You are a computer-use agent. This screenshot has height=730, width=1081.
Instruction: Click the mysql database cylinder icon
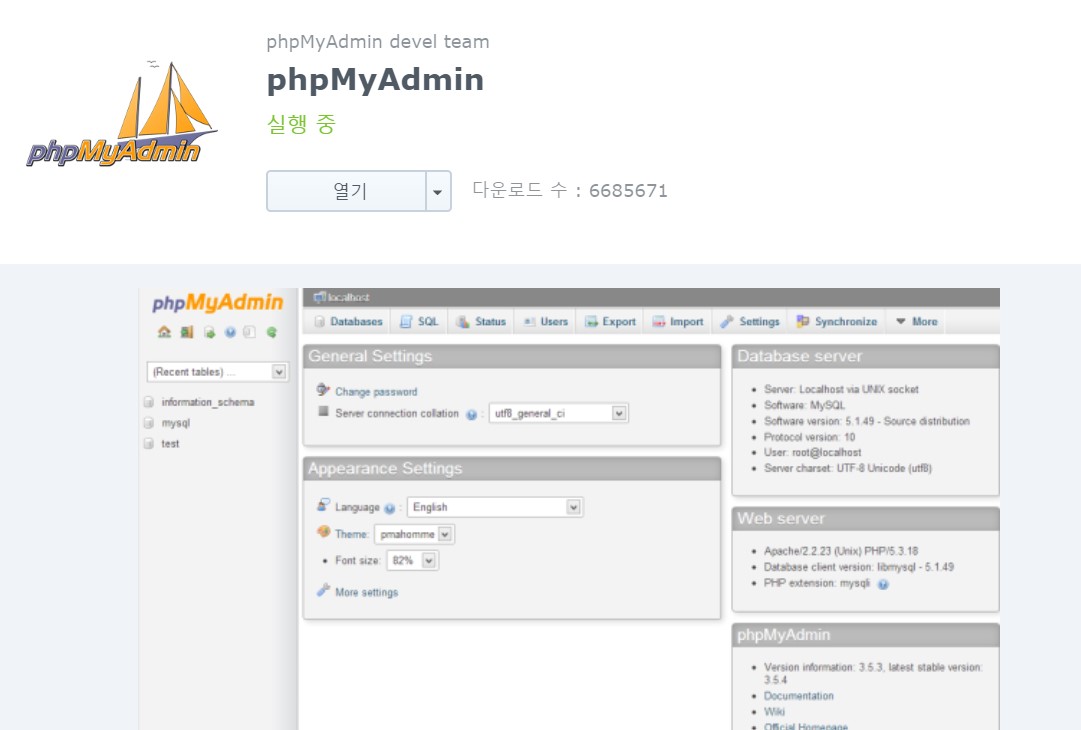click(149, 423)
